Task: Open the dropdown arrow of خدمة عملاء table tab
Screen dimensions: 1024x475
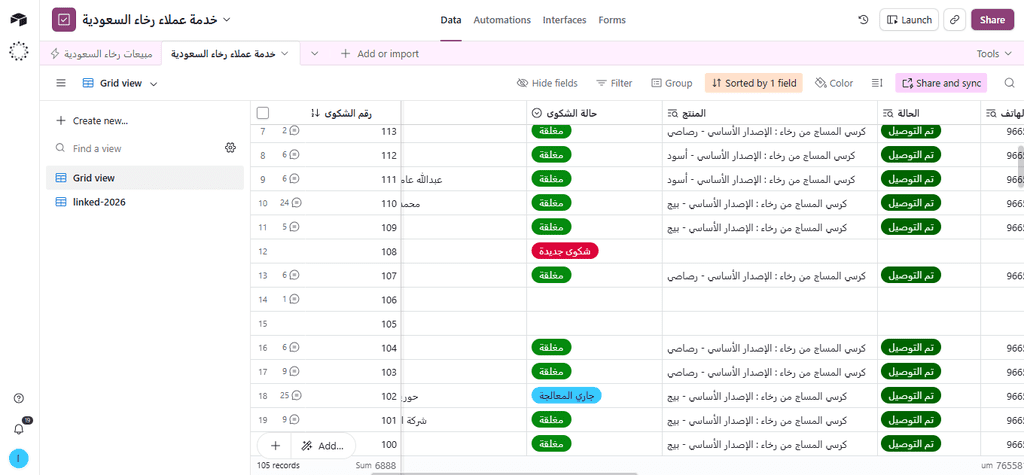Action: pyautogui.click(x=284, y=54)
